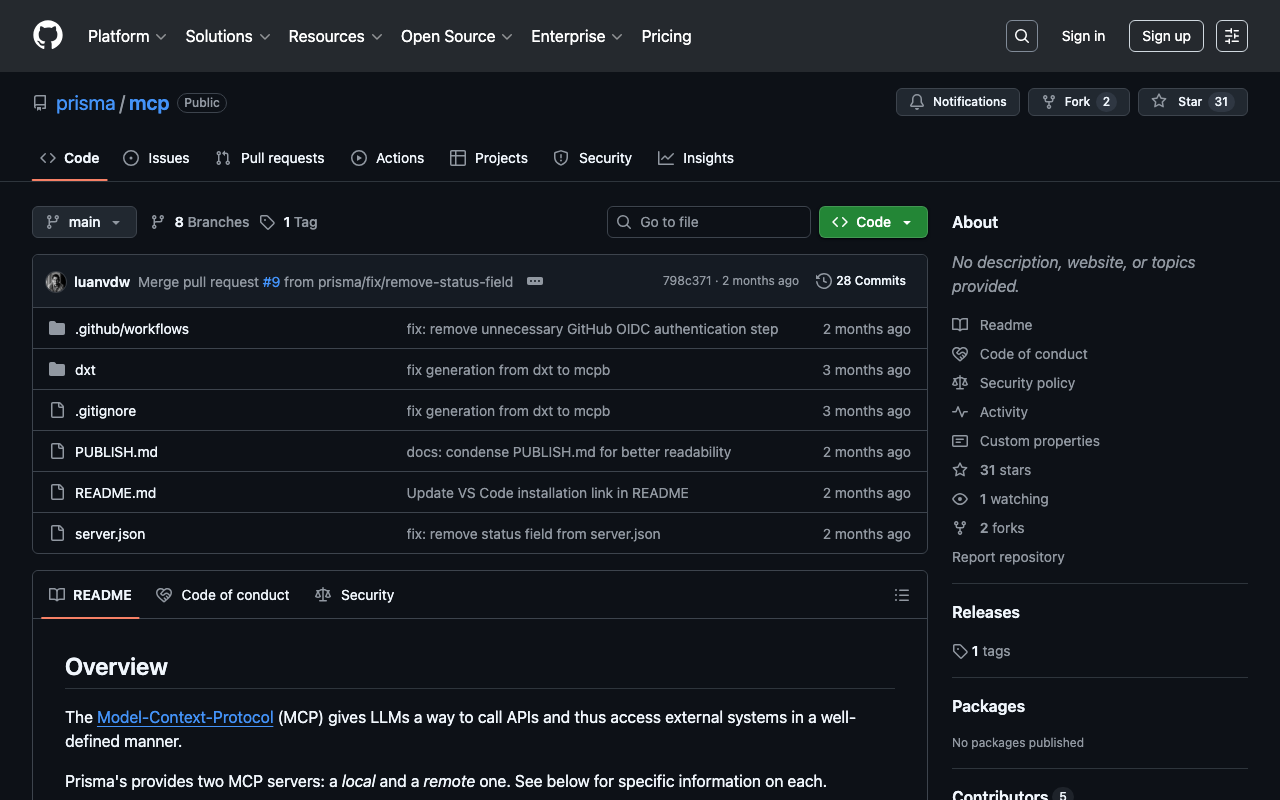Open the .github/workflows folder
Viewport: 1280px width, 800px height.
pyautogui.click(x=132, y=329)
